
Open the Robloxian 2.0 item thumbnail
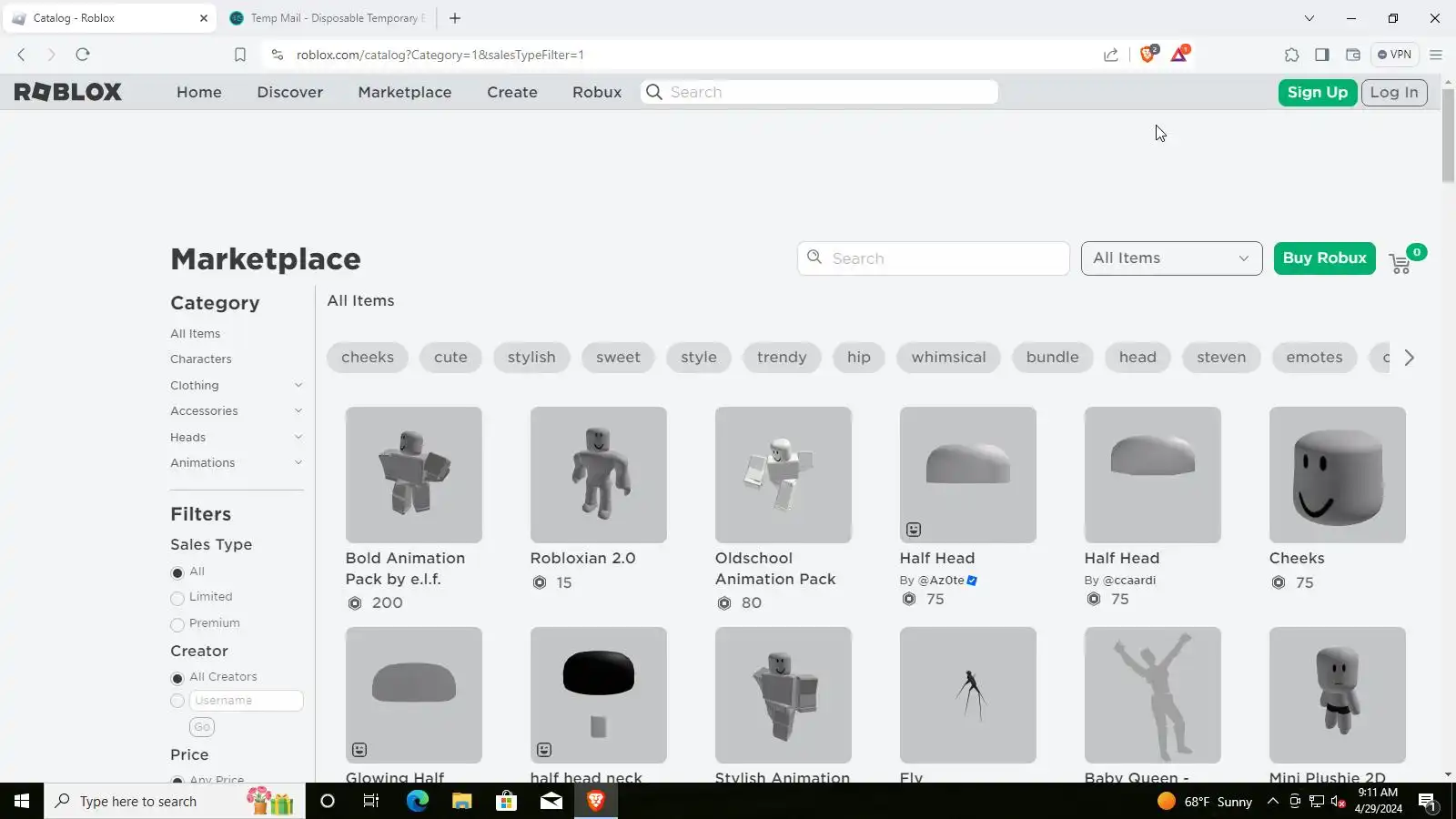(599, 475)
